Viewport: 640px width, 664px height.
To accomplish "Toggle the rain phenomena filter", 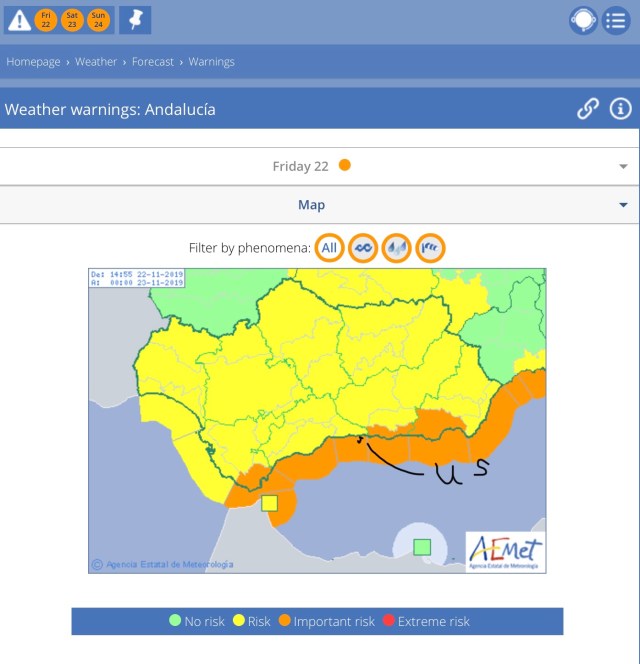I will tap(396, 248).
